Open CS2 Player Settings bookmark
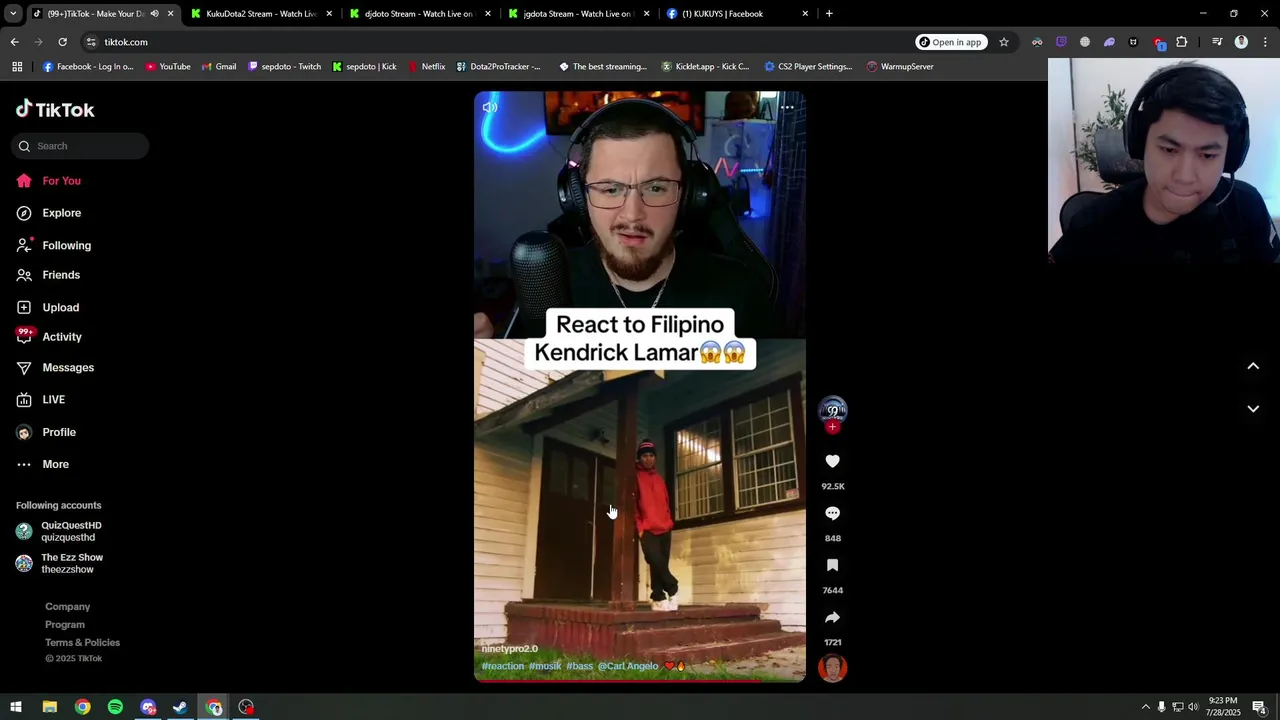 coord(808,67)
